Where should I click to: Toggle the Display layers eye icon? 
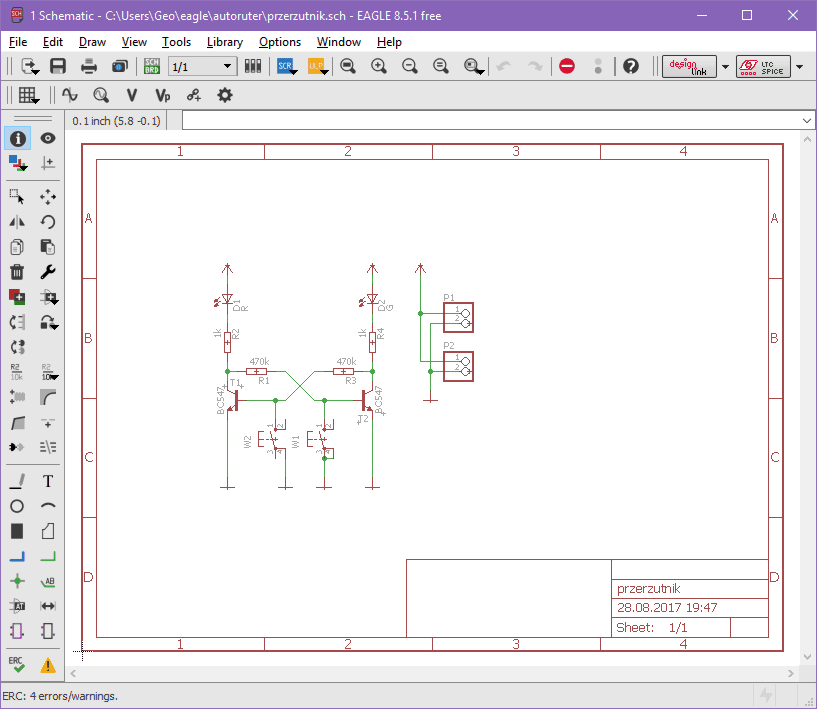coord(47,138)
